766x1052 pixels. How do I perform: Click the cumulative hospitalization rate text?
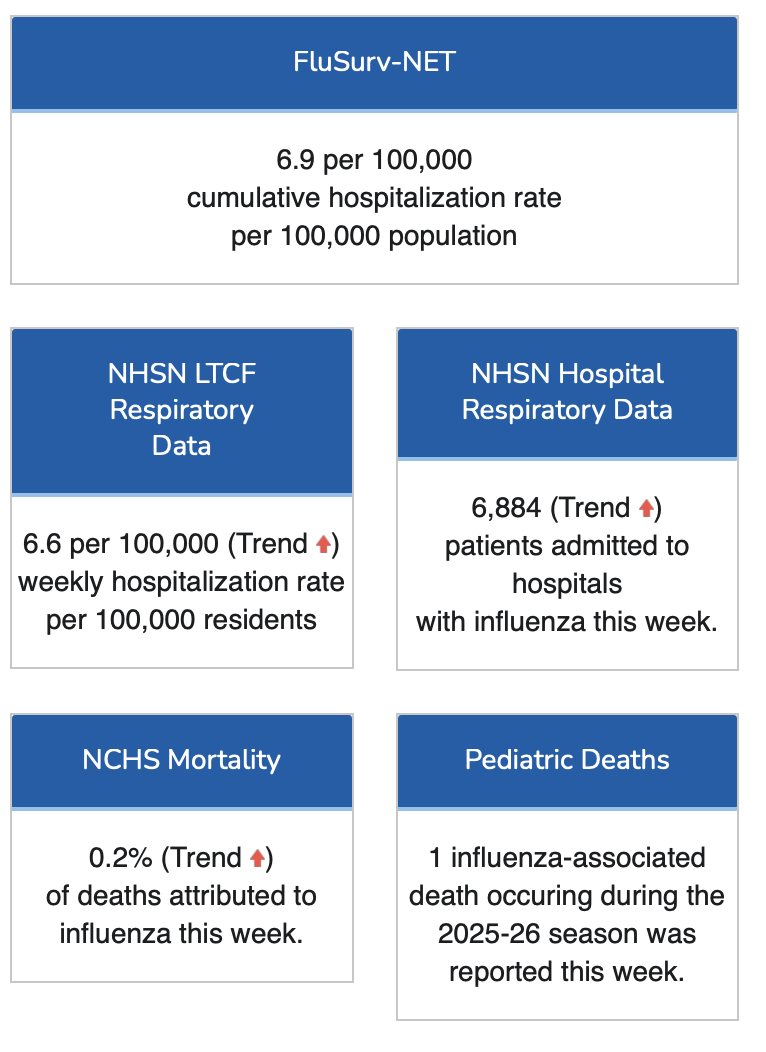(x=374, y=198)
